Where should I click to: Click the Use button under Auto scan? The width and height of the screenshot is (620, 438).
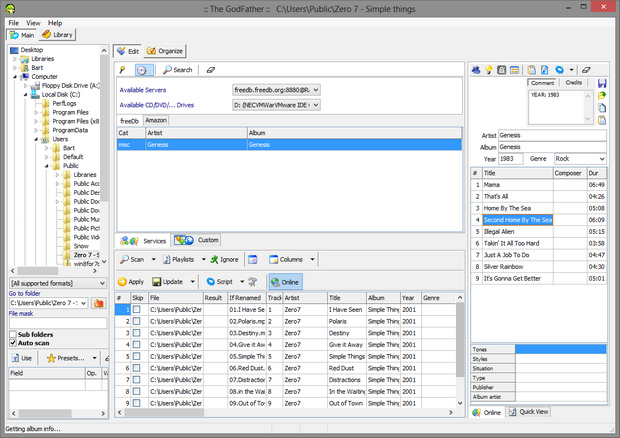pos(22,358)
